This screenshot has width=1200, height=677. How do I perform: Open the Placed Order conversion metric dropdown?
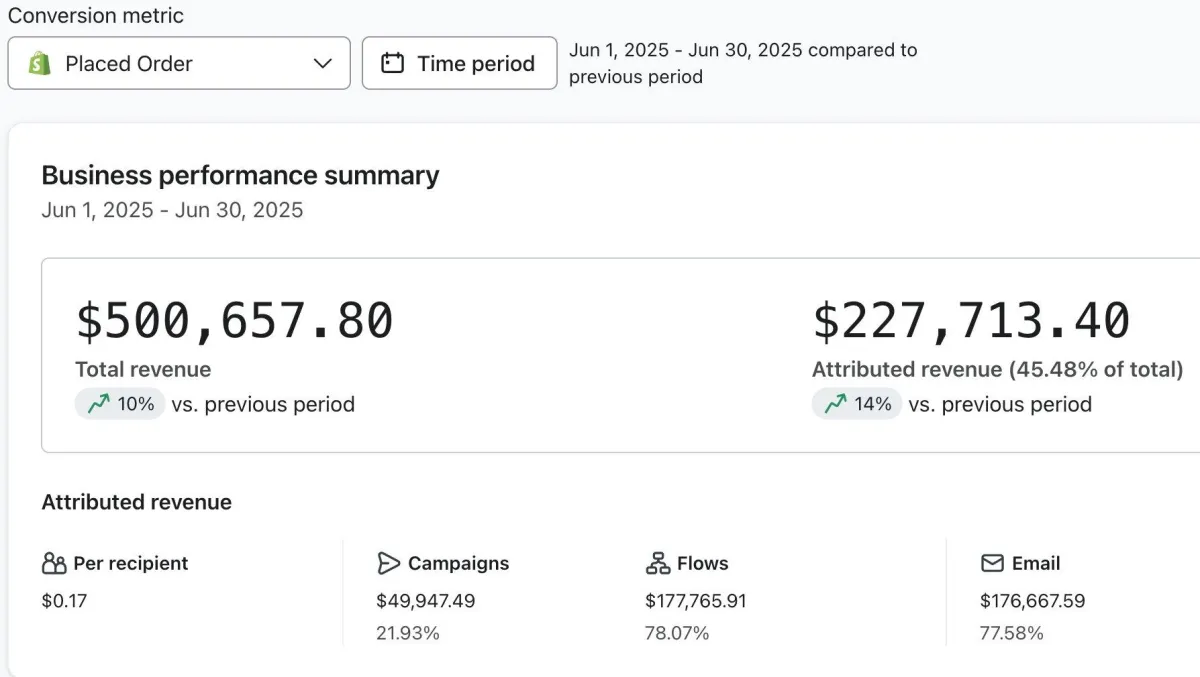coord(179,64)
